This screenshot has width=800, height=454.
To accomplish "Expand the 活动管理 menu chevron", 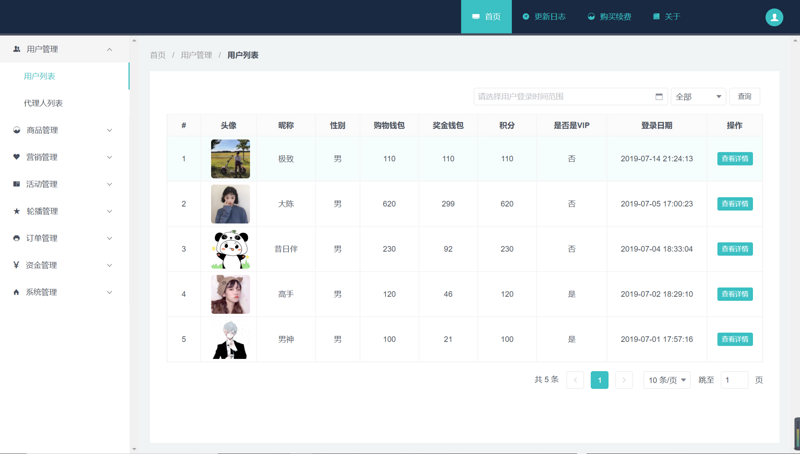I will pyautogui.click(x=109, y=185).
